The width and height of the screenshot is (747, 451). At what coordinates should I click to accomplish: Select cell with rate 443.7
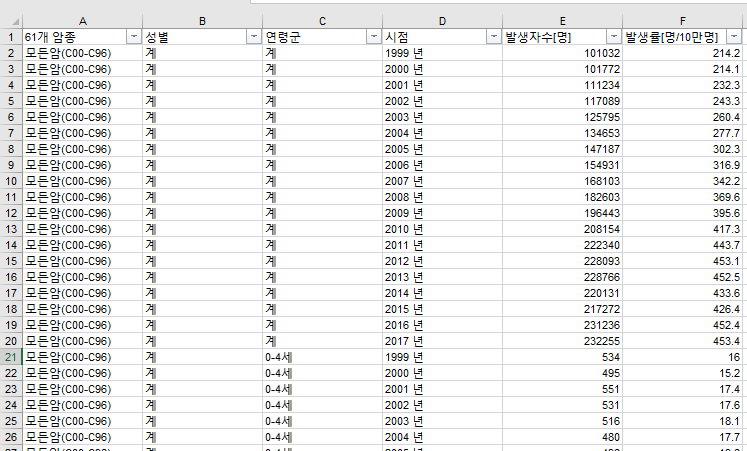click(683, 245)
